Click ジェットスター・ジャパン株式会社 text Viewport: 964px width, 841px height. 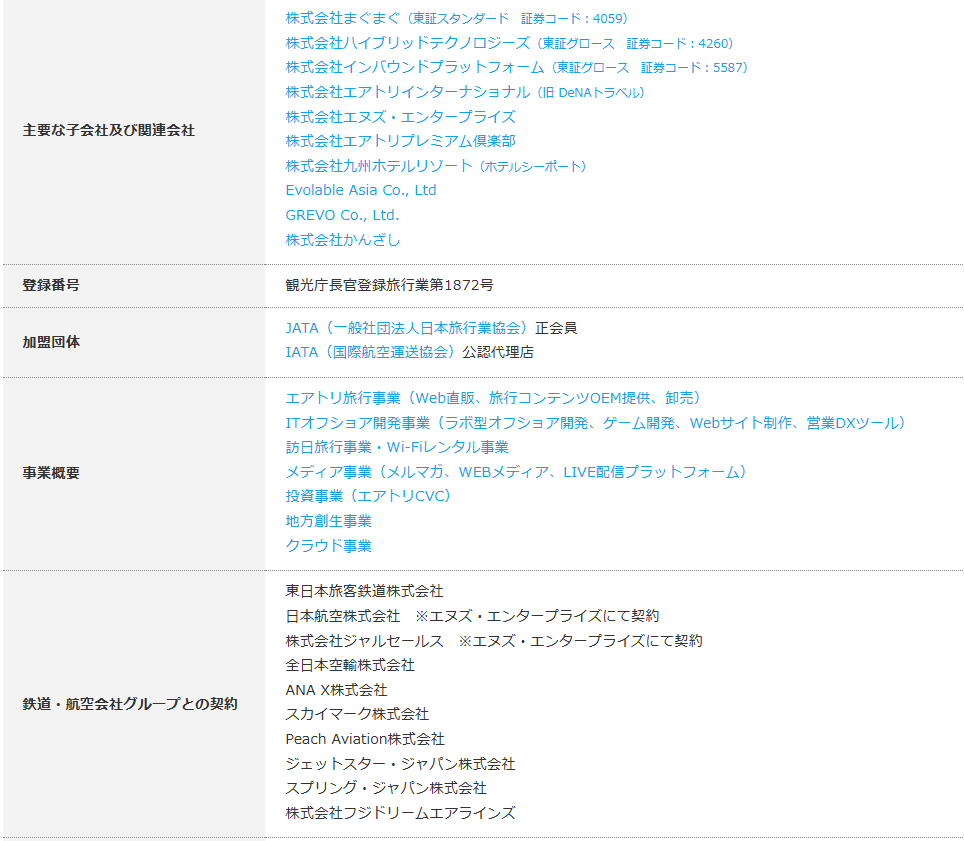401,764
